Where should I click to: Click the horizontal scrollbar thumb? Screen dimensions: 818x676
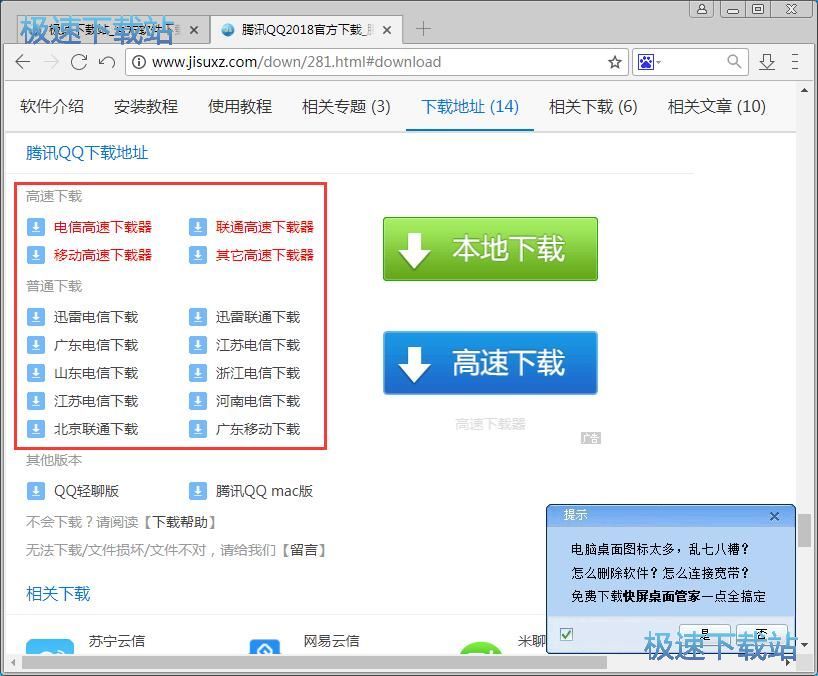pos(314,663)
